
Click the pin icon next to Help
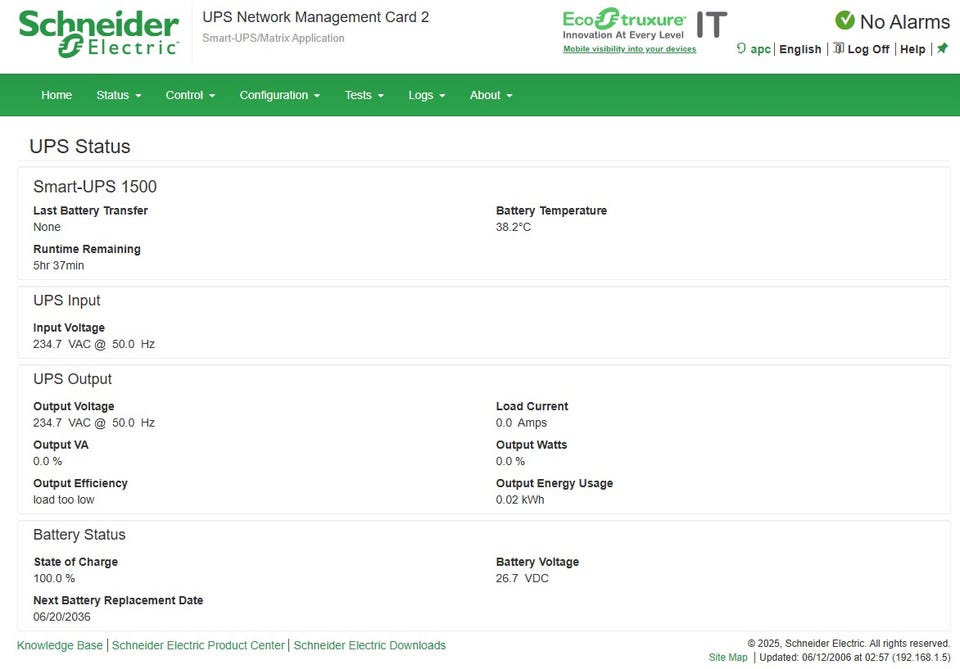[x=942, y=48]
